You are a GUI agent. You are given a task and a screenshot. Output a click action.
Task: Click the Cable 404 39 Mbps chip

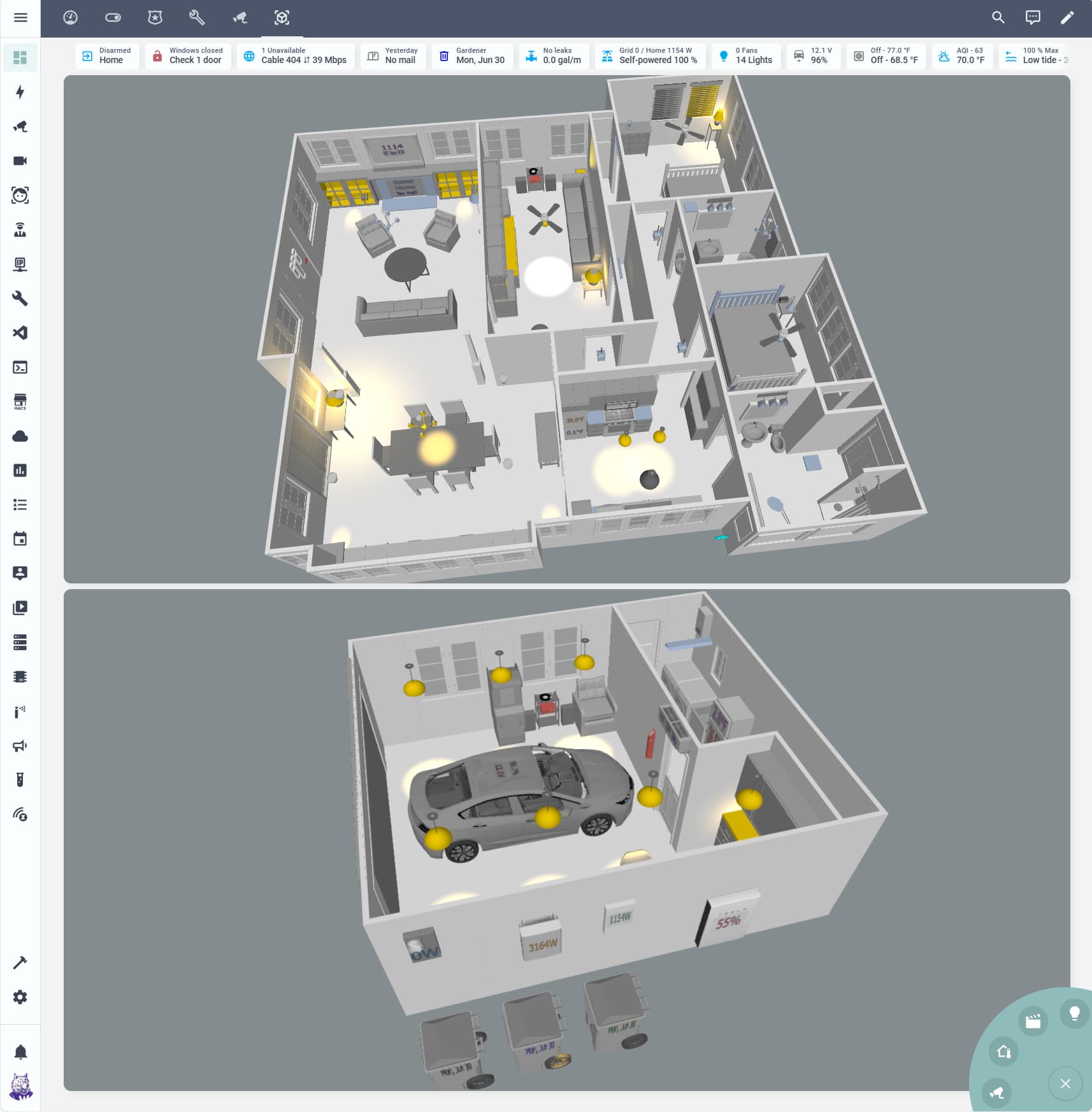[296, 55]
